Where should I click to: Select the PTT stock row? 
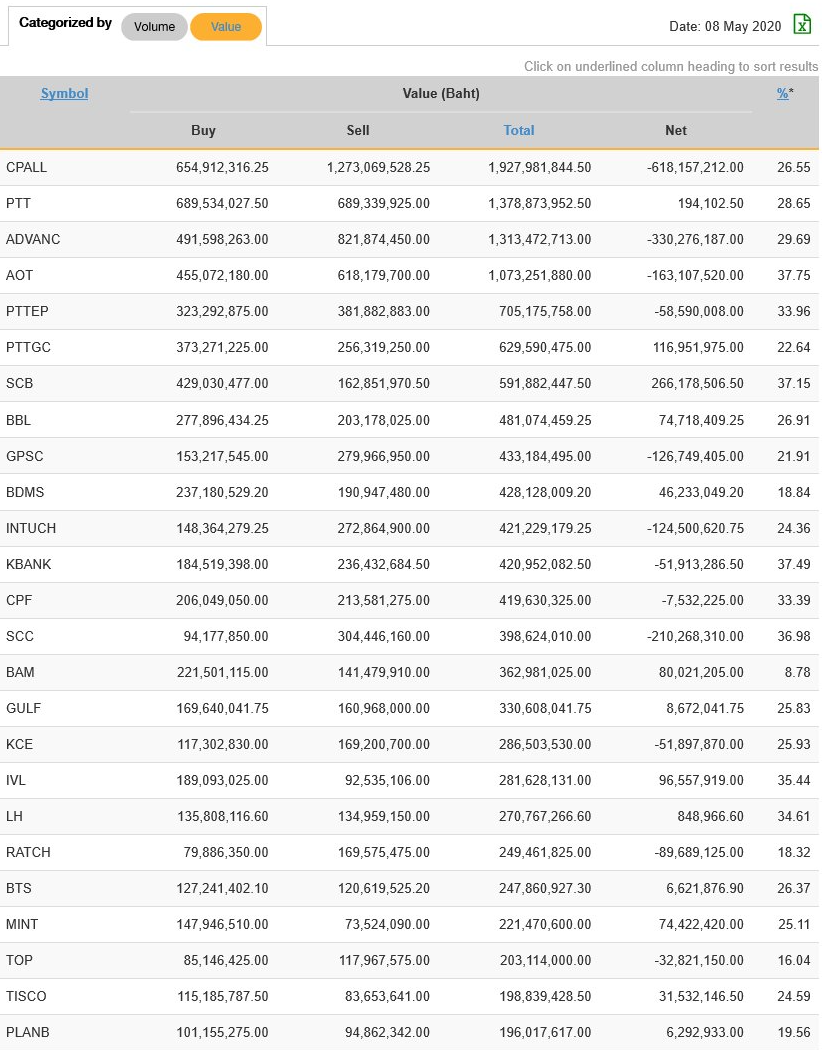[x=19, y=203]
